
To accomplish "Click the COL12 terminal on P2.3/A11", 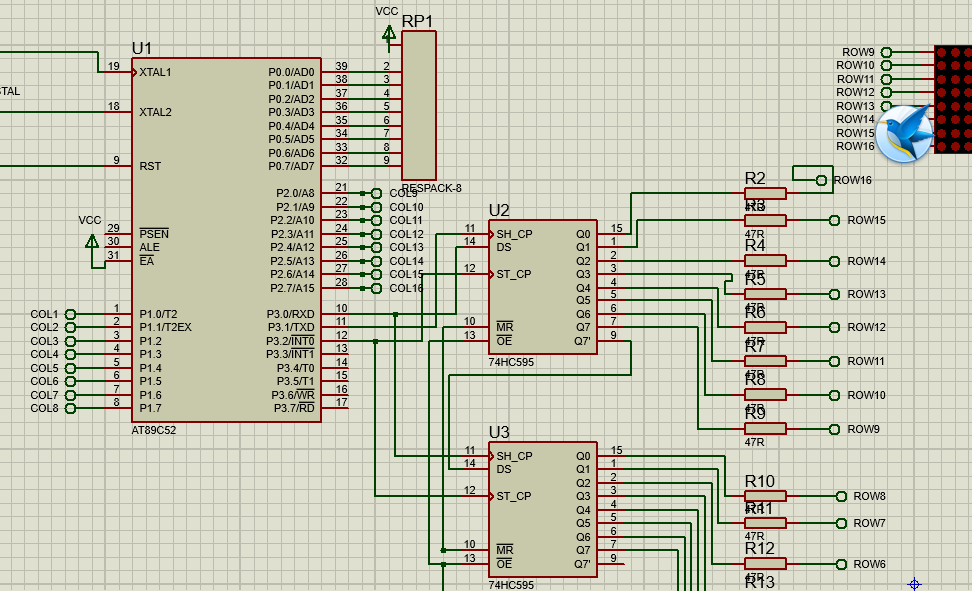I will pyautogui.click(x=376, y=234).
